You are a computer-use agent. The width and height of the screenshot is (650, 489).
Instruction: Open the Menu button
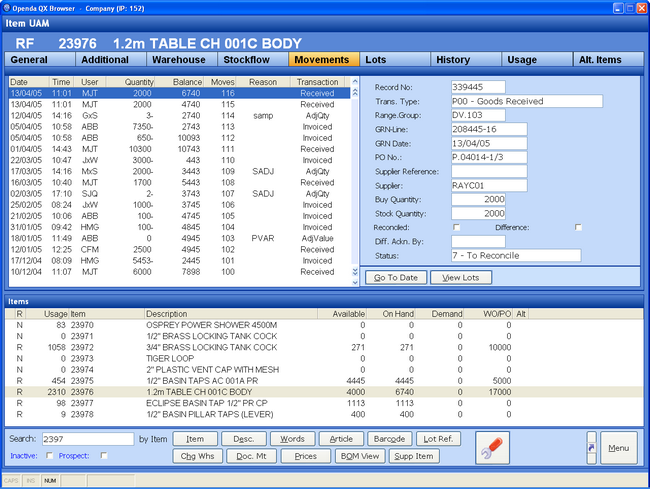click(x=619, y=448)
